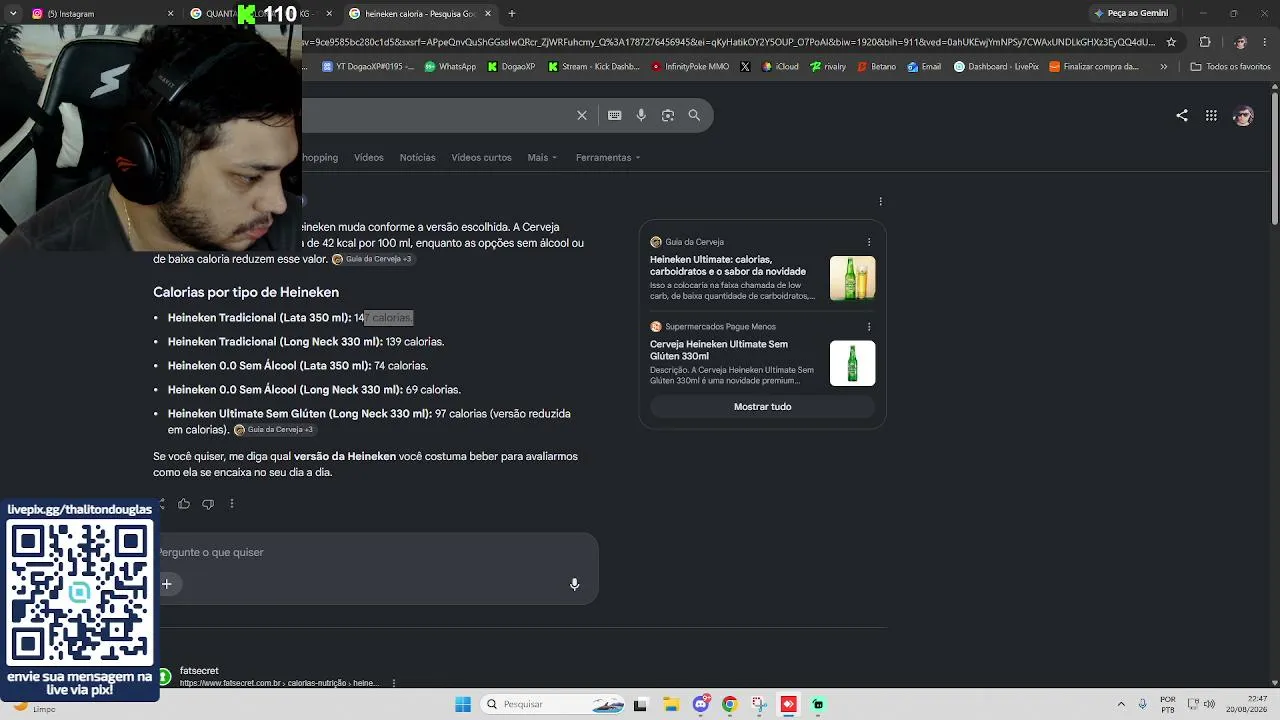Open the green app pinned in taskbar

point(818,704)
